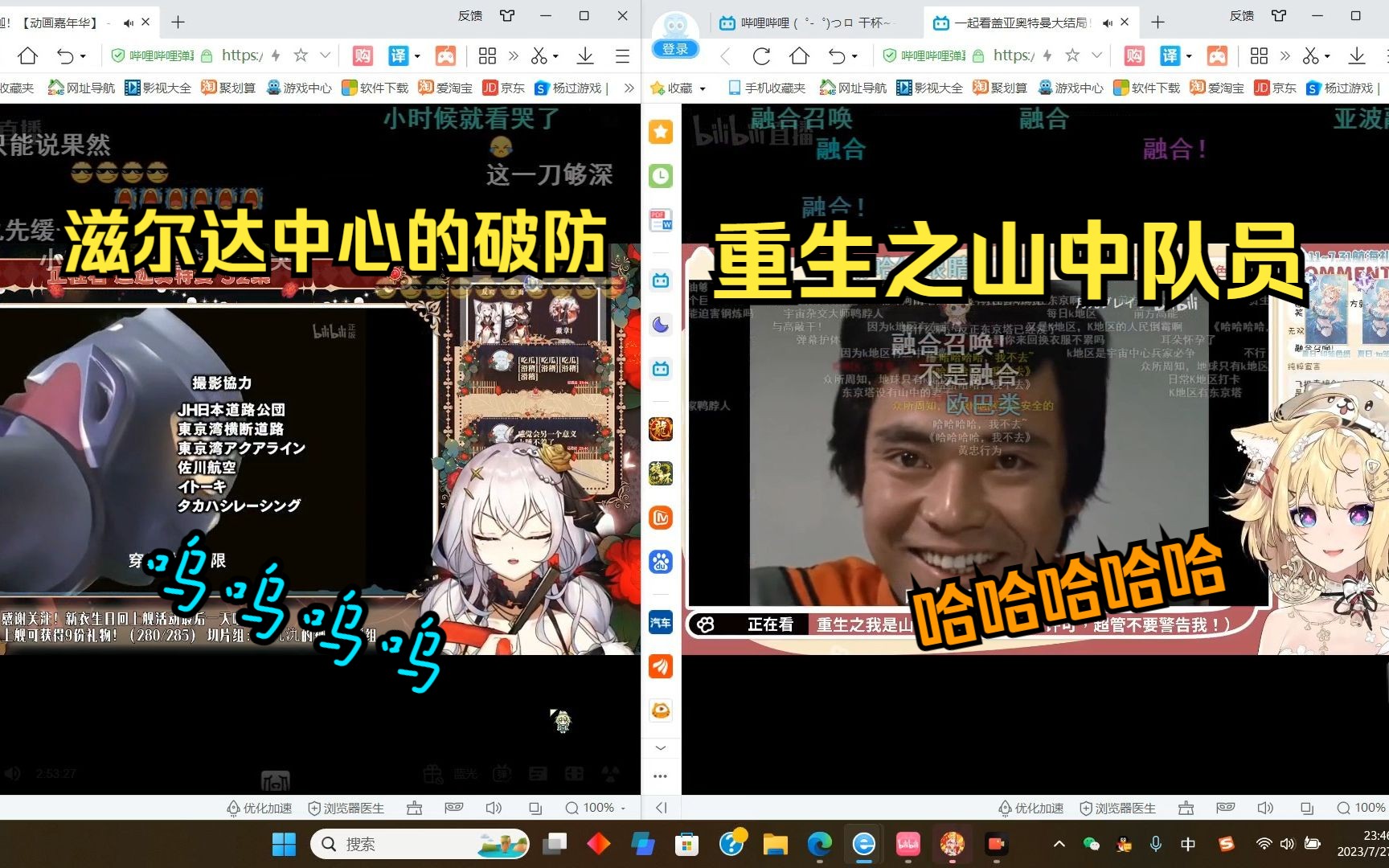Expand sidebar list with down chevron

tap(661, 747)
